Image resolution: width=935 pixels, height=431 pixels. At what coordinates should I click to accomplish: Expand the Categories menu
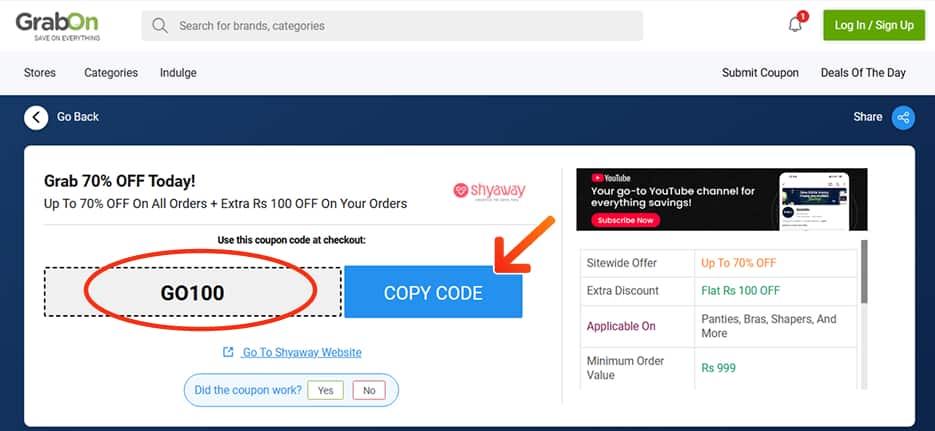click(x=111, y=73)
